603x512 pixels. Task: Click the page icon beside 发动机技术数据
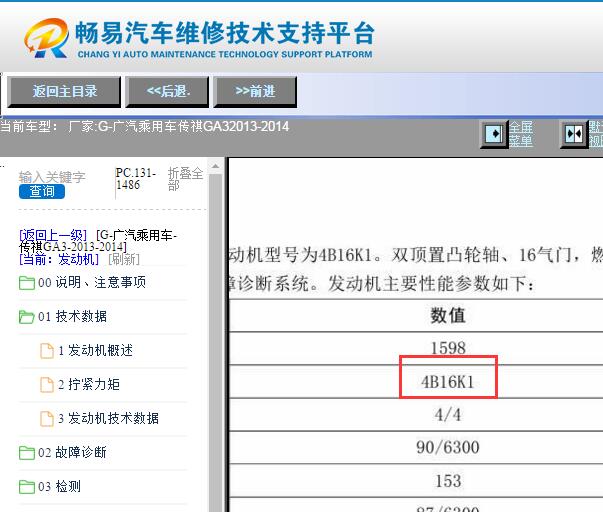pyautogui.click(x=47, y=419)
